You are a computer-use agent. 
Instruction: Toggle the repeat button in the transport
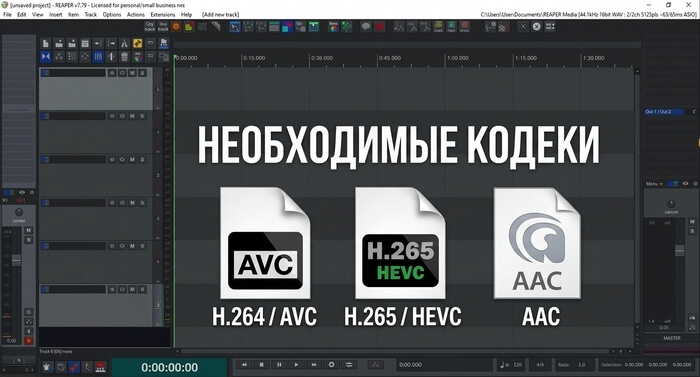point(349,364)
